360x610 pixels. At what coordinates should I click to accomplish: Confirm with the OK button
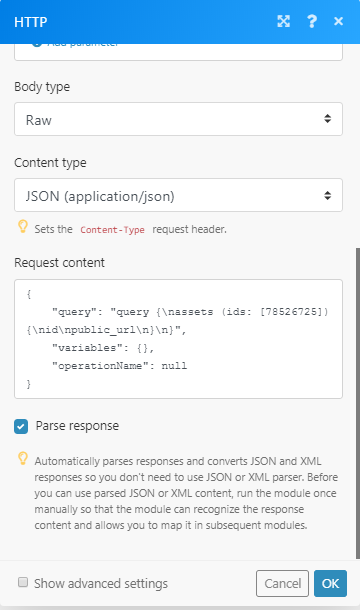[330, 583]
